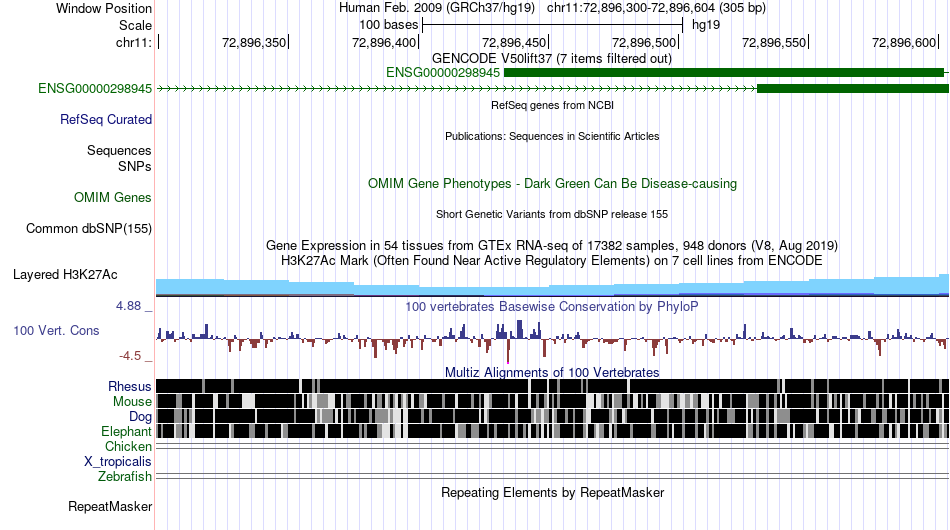
Task: Click the 72,896,450 ruler position
Action: pyautogui.click(x=514, y=42)
